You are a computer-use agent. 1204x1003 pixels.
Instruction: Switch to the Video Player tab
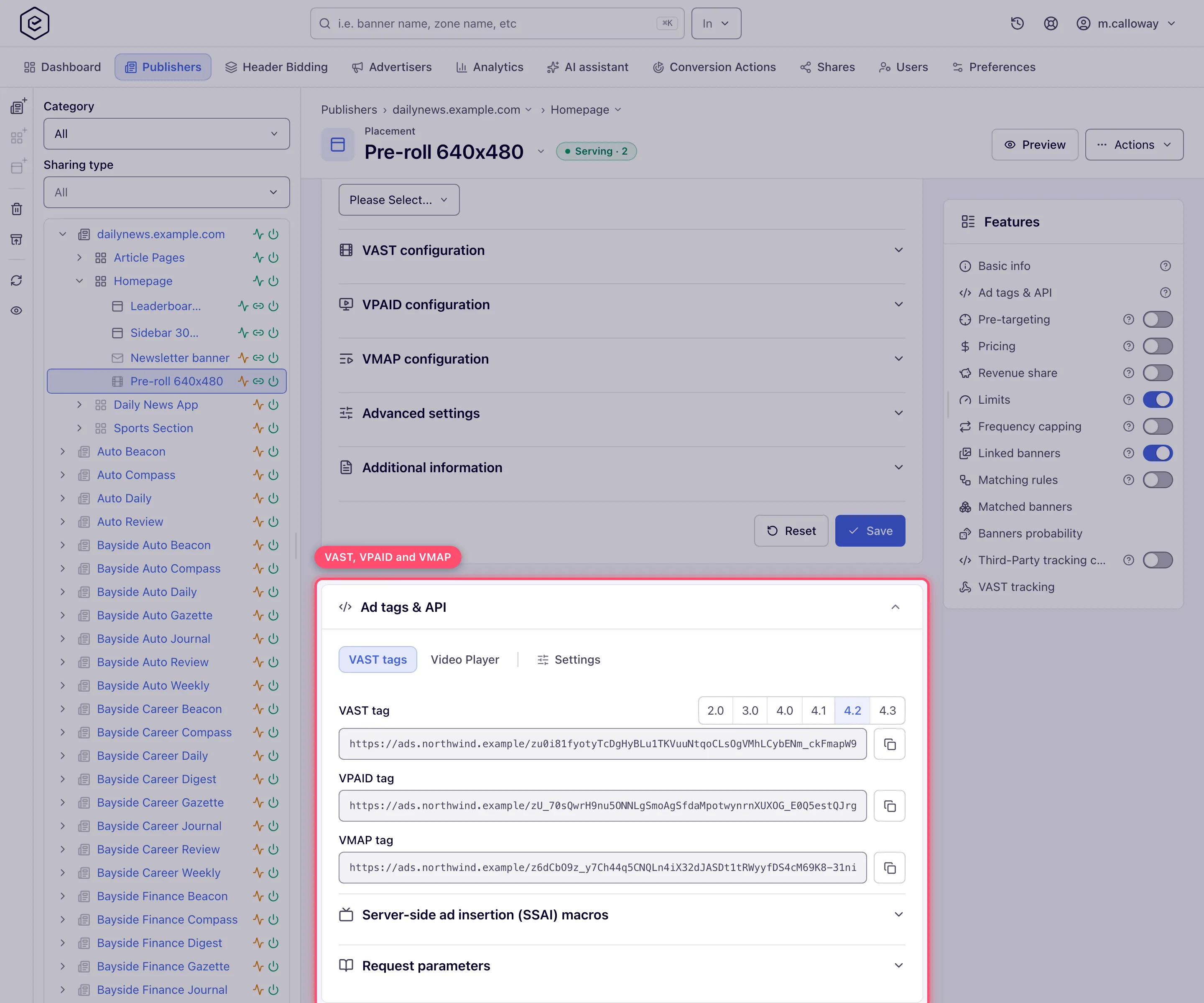pos(464,660)
